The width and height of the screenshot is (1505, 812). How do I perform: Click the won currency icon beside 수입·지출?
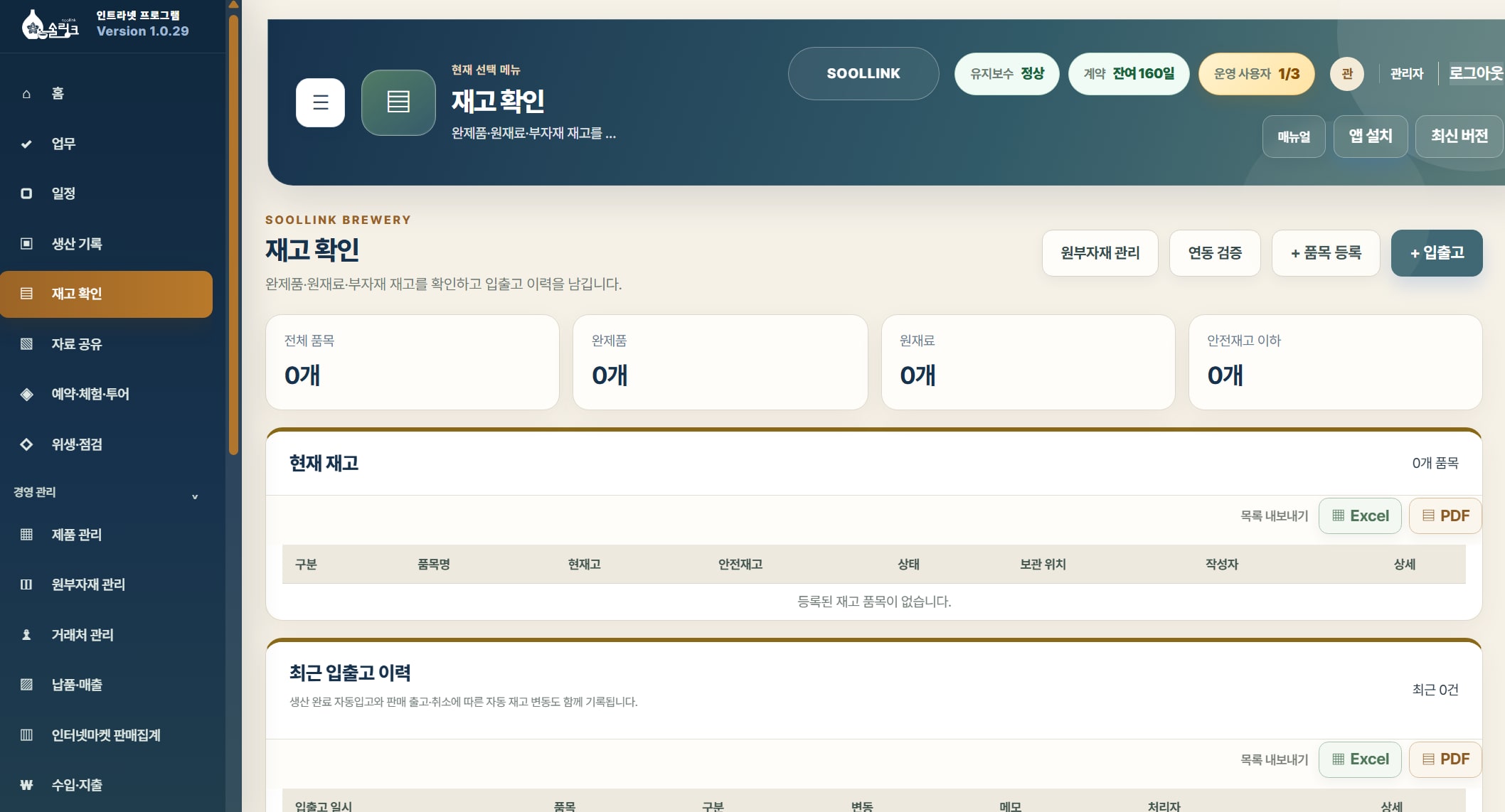click(x=26, y=785)
